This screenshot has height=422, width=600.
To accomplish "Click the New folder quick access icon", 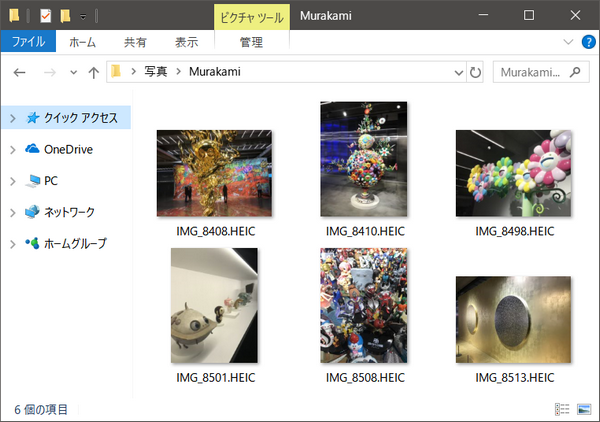I will (x=65, y=16).
